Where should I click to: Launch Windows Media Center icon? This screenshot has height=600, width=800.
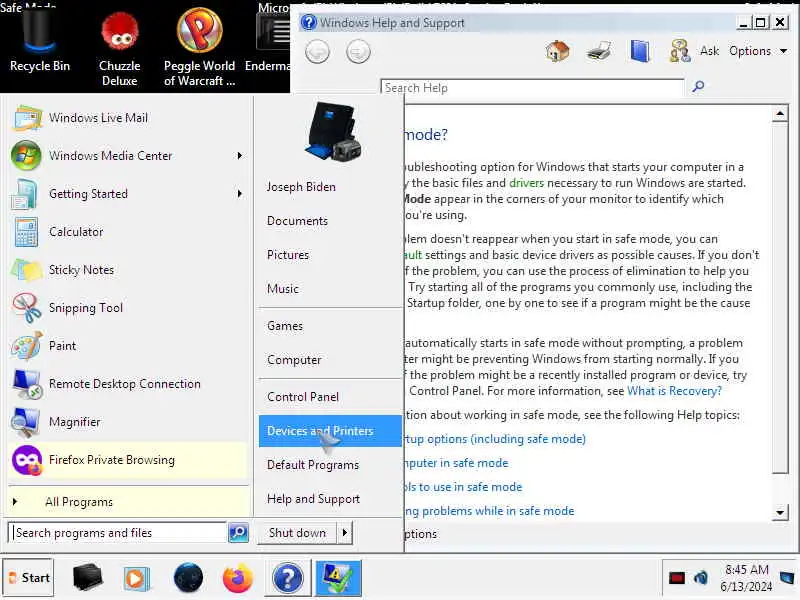tap(26, 156)
